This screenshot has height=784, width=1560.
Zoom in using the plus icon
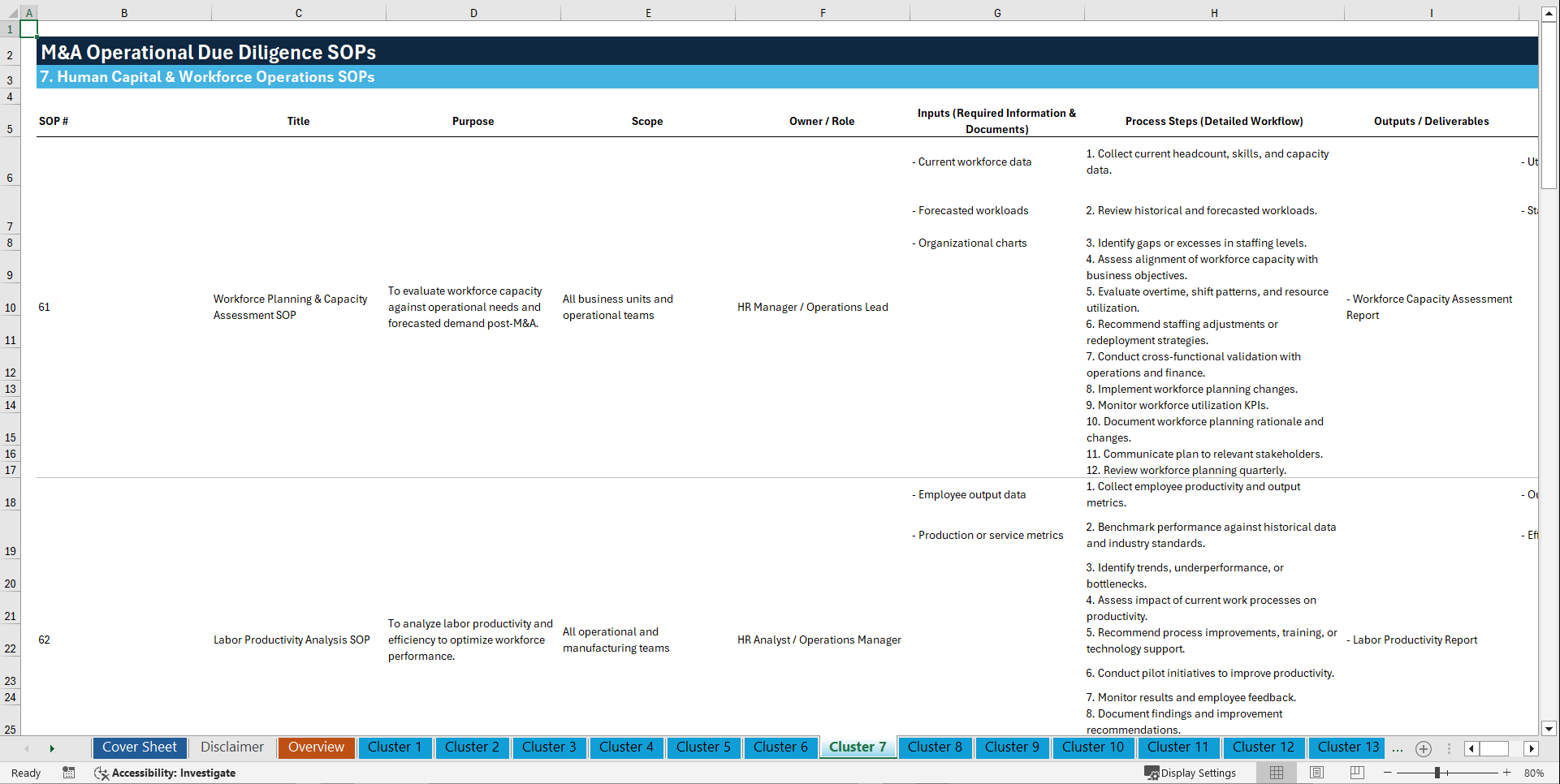1508,773
